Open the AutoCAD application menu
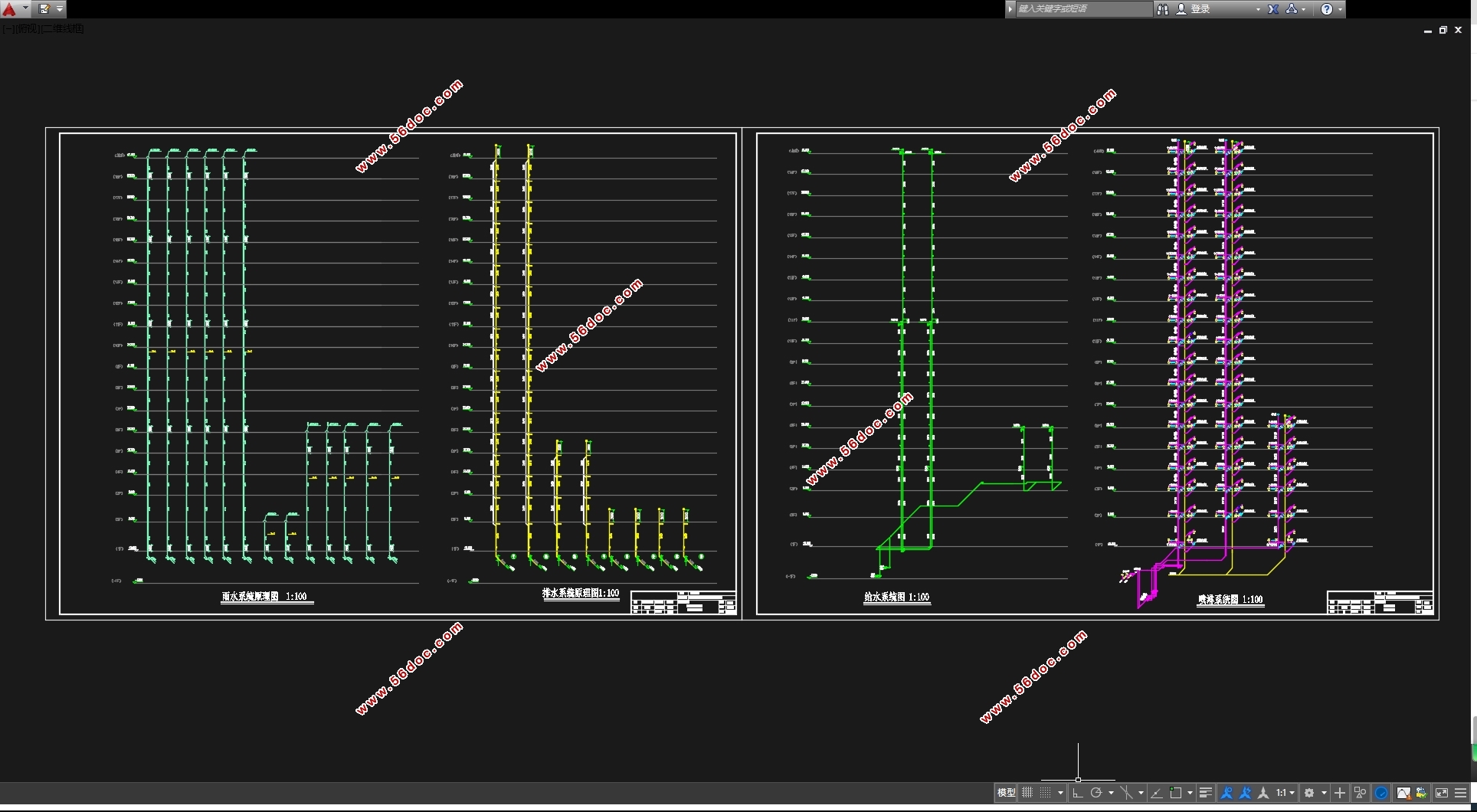 pyautogui.click(x=11, y=9)
